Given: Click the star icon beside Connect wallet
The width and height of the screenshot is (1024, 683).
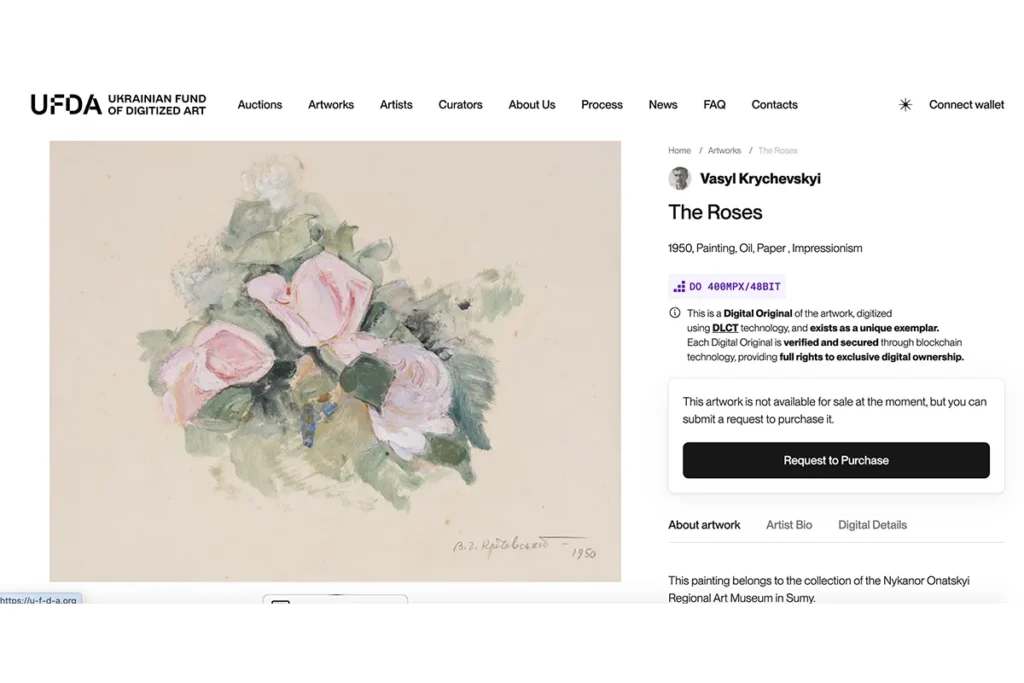Looking at the screenshot, I should point(905,105).
